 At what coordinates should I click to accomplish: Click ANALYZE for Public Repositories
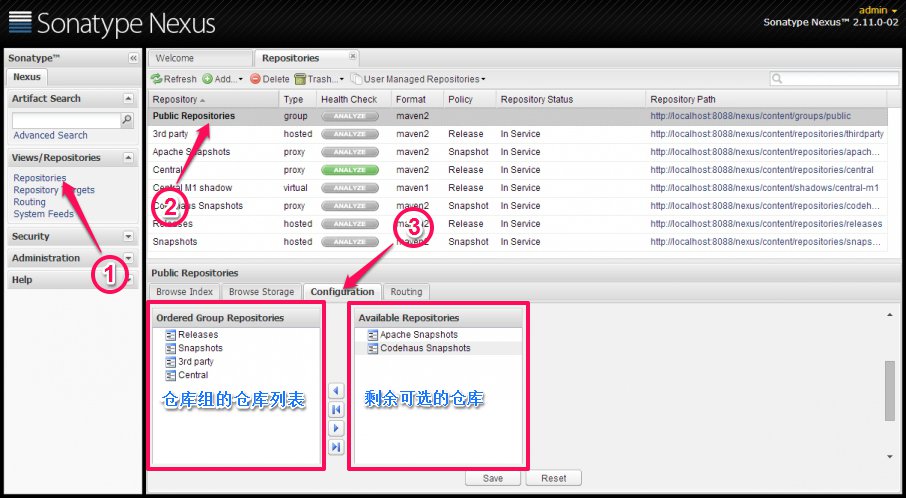[x=350, y=116]
